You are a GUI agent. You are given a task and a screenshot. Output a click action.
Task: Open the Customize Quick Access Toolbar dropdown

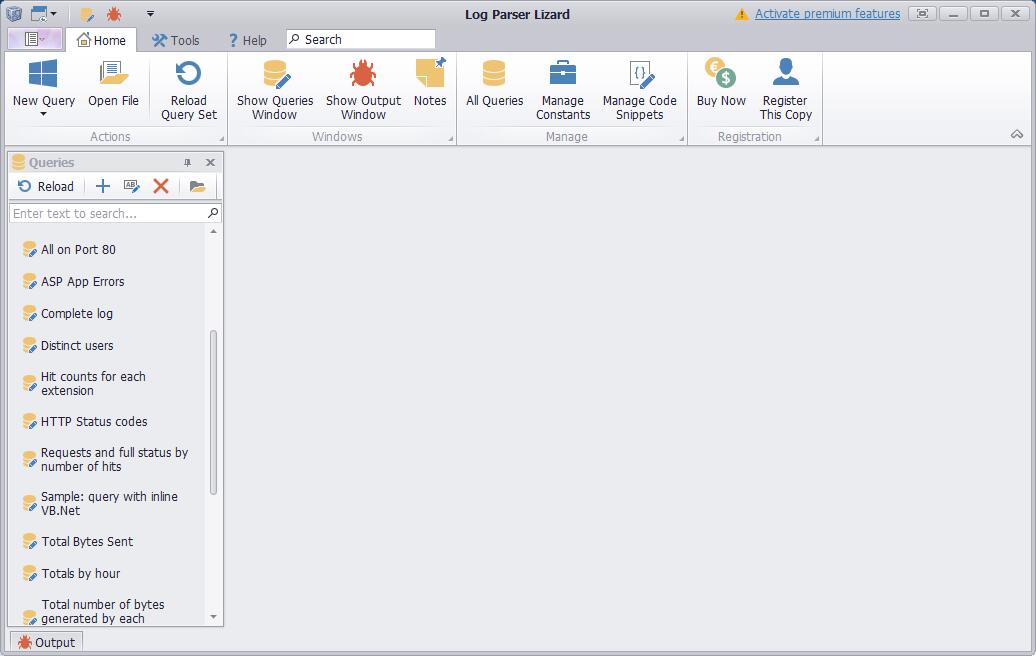151,14
